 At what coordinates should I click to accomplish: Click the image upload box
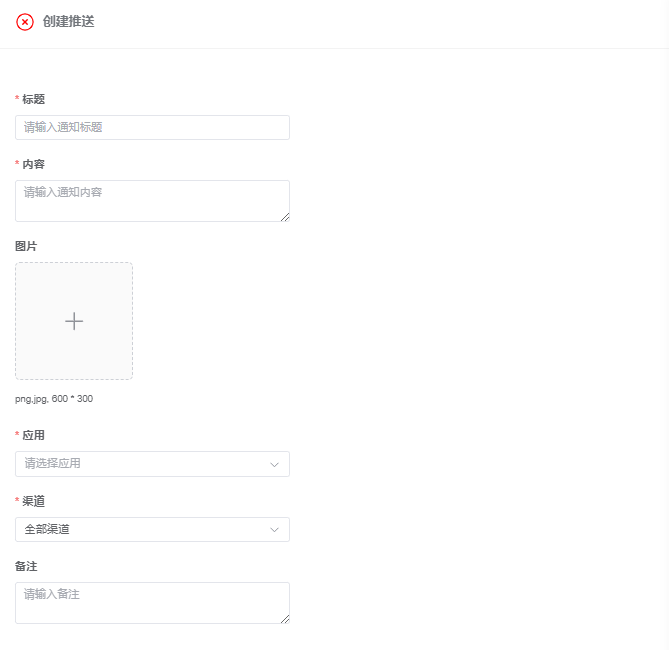point(74,321)
